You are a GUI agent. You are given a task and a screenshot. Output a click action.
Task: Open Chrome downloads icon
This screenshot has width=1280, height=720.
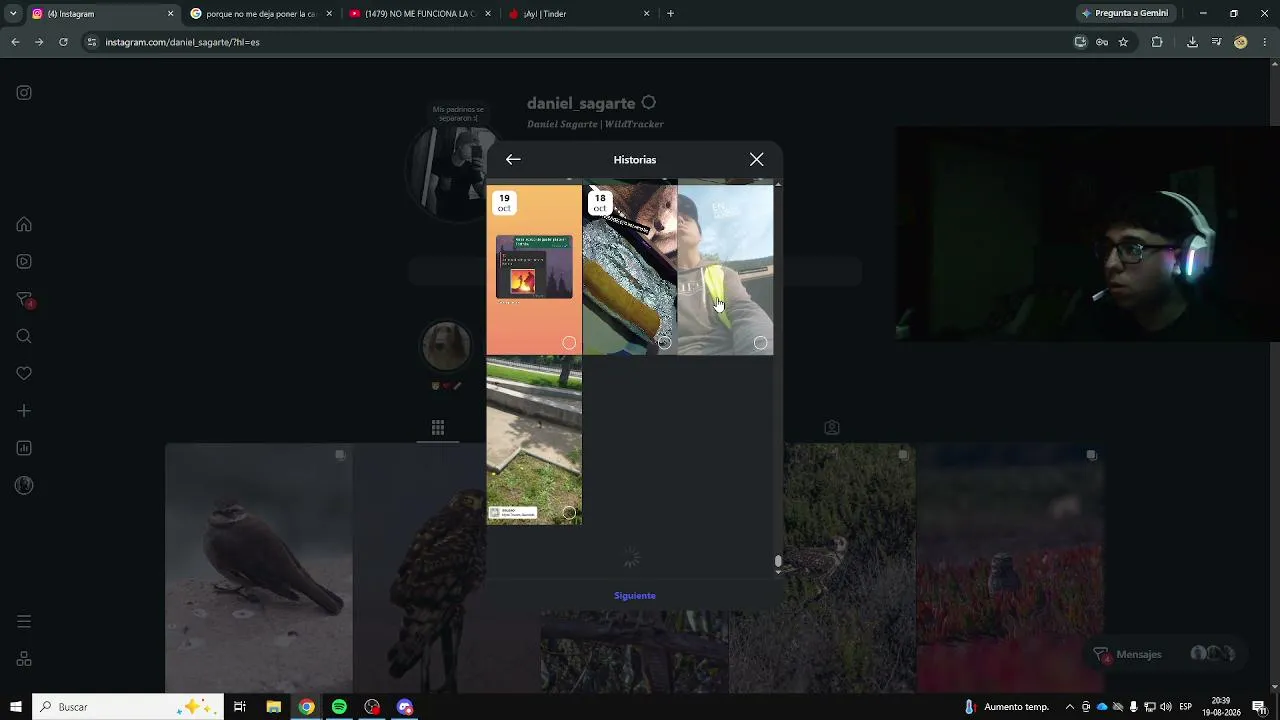click(1192, 42)
